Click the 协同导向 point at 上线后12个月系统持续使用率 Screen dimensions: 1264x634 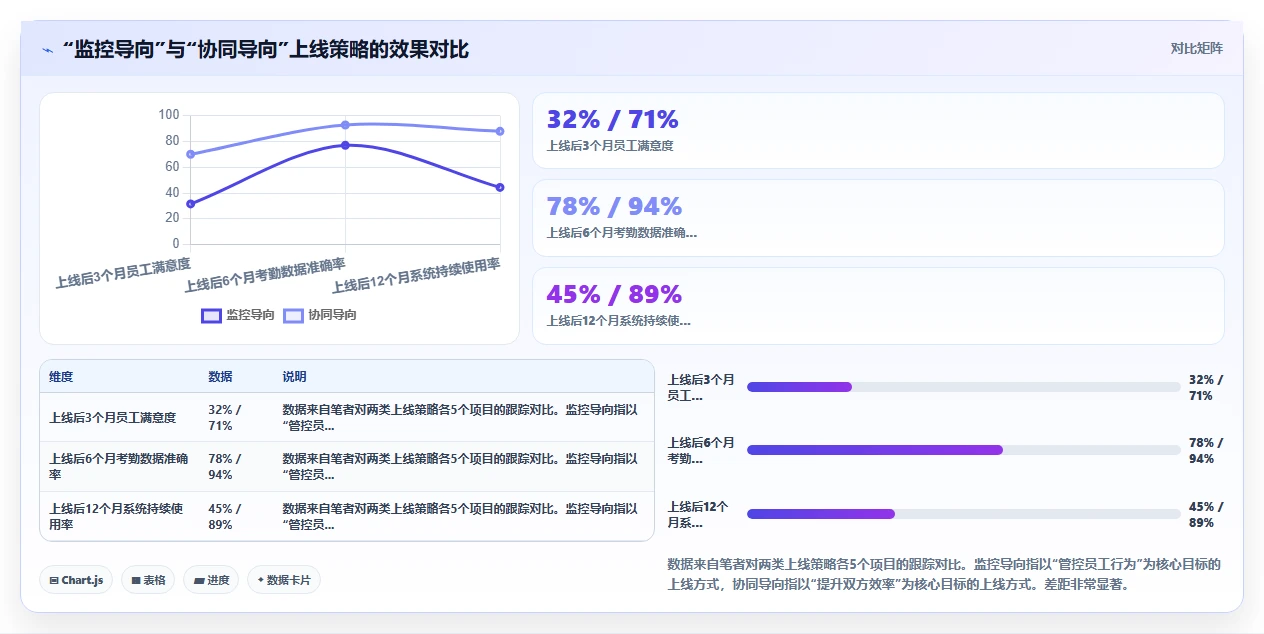(500, 131)
